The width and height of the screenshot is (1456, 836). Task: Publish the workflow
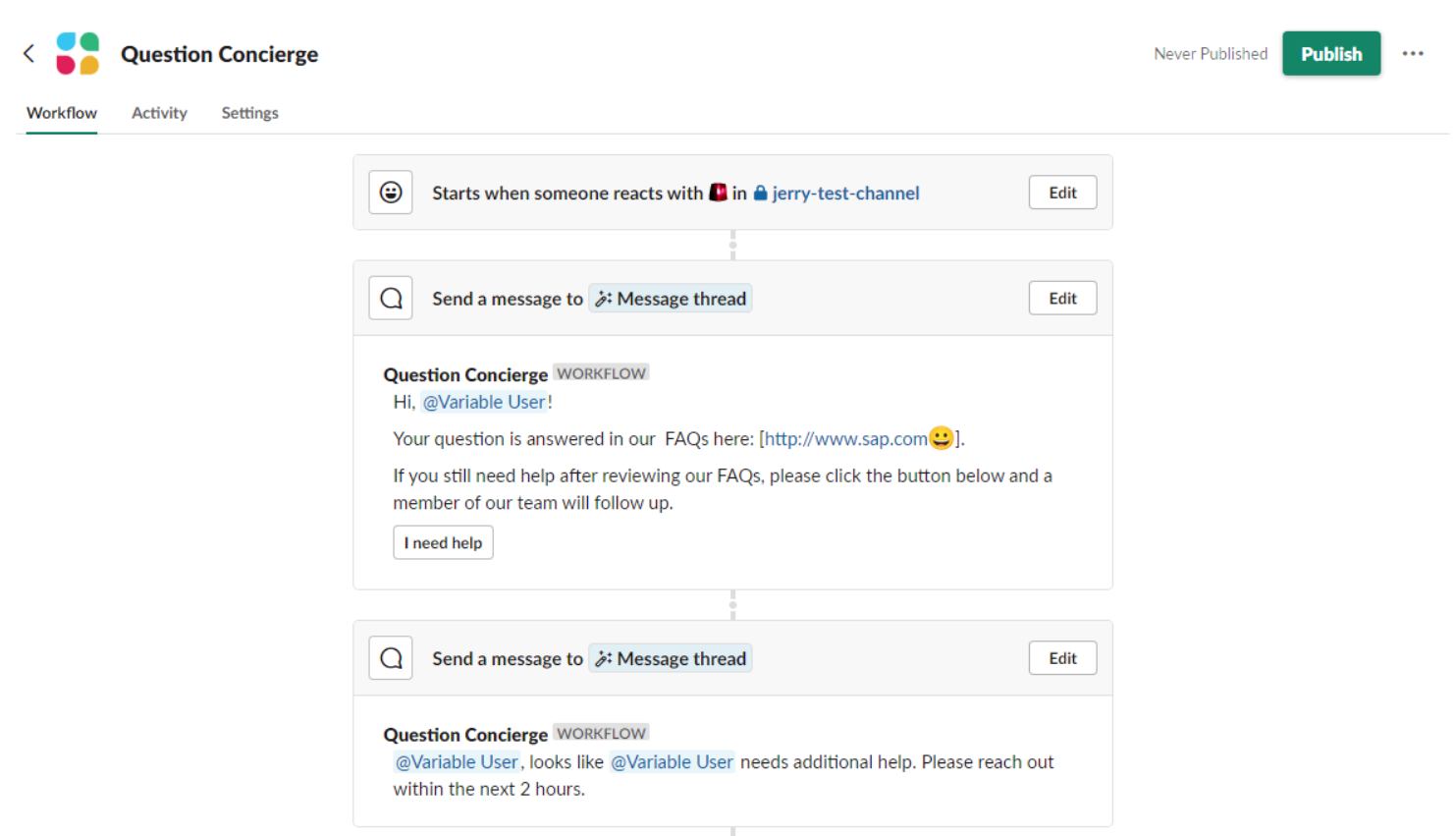[1331, 53]
